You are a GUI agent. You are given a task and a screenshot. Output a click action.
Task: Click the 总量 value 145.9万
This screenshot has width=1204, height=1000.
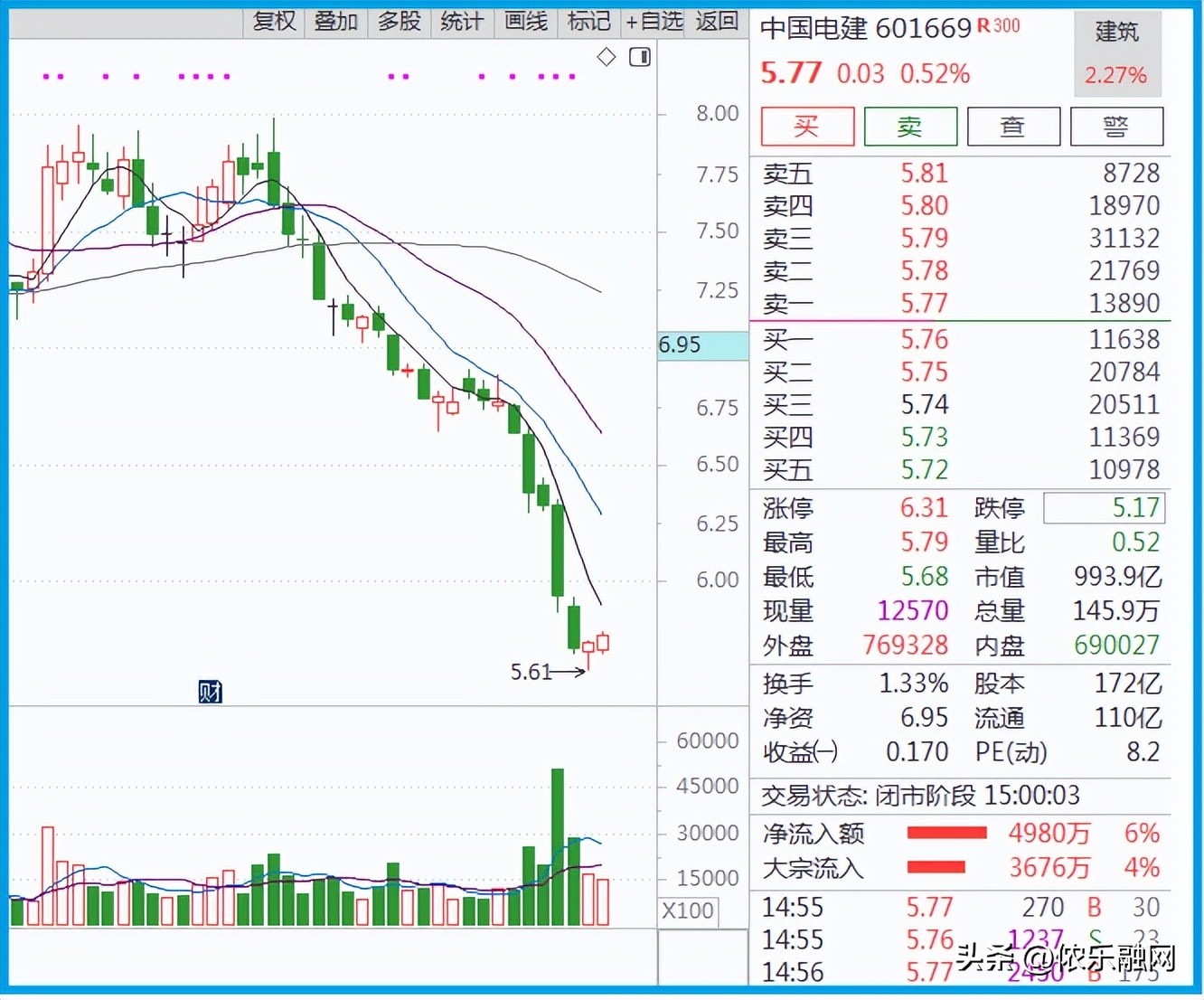coord(1116,610)
